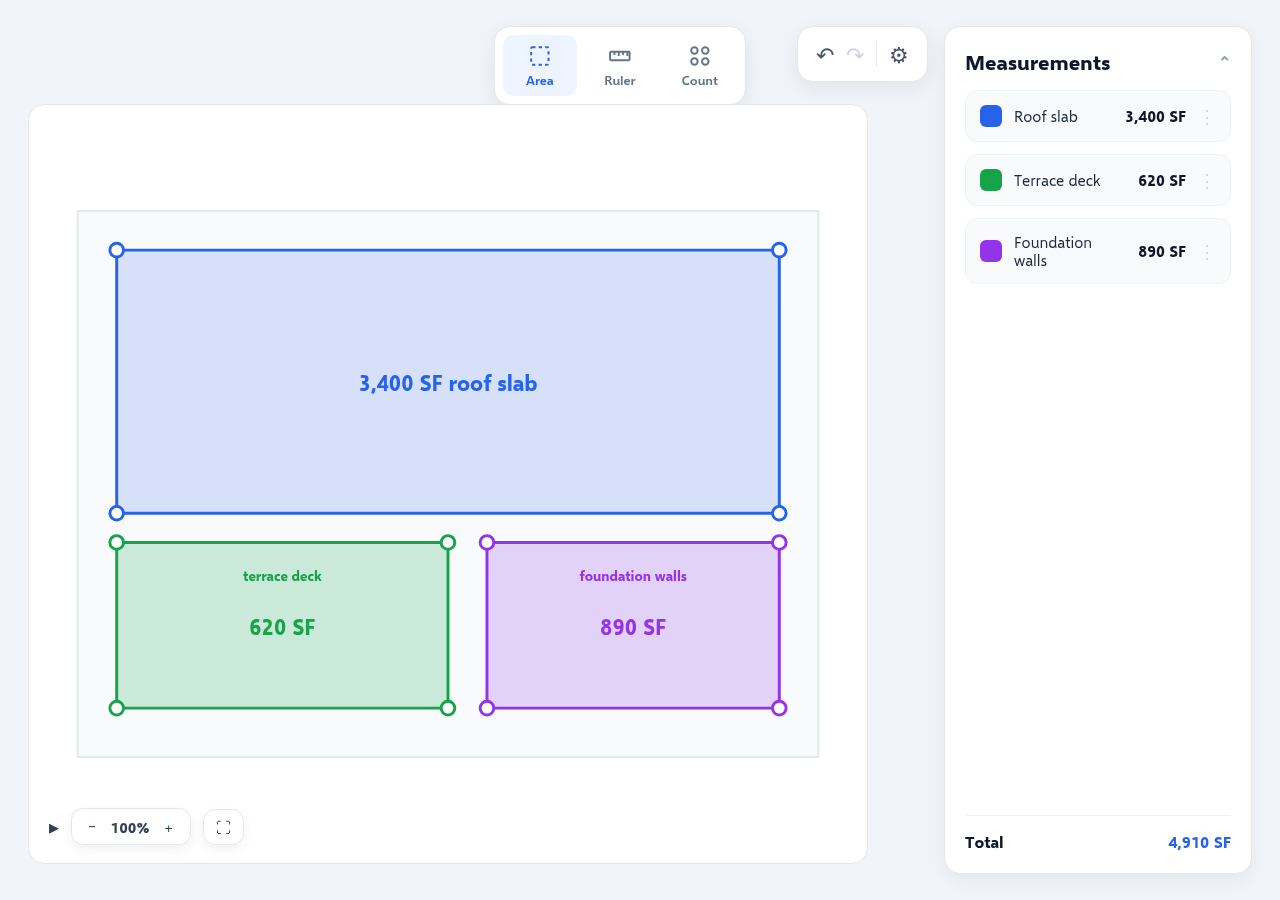The height and width of the screenshot is (900, 1280).
Task: Click the 4,910 SF total value
Action: [x=1199, y=842]
